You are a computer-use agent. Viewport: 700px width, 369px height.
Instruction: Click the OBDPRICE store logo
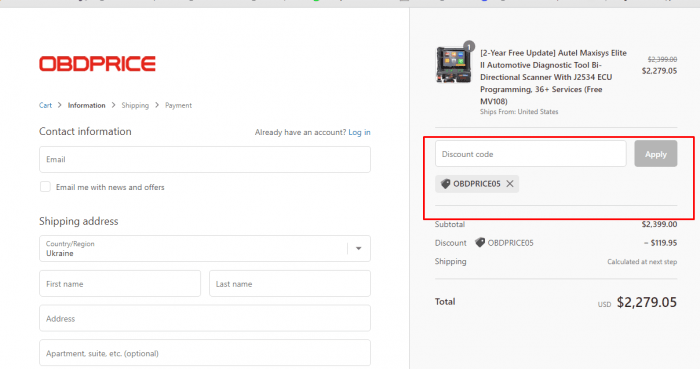pyautogui.click(x=97, y=64)
